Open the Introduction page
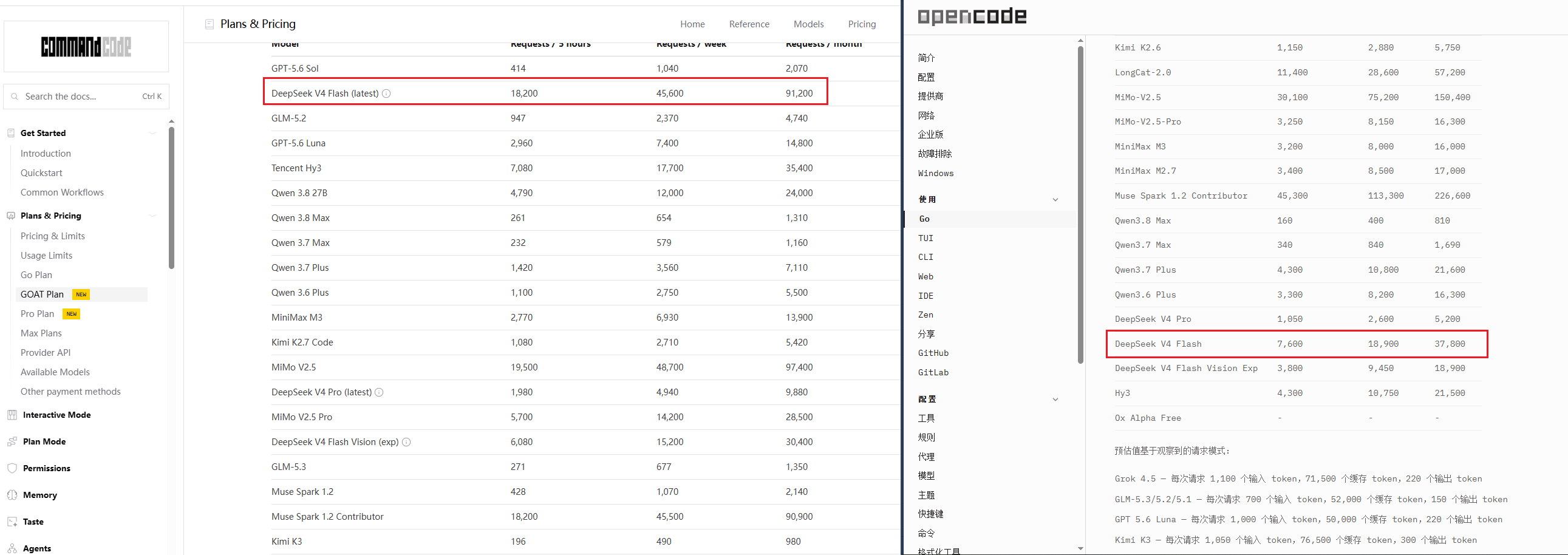The image size is (1568, 555). (46, 154)
